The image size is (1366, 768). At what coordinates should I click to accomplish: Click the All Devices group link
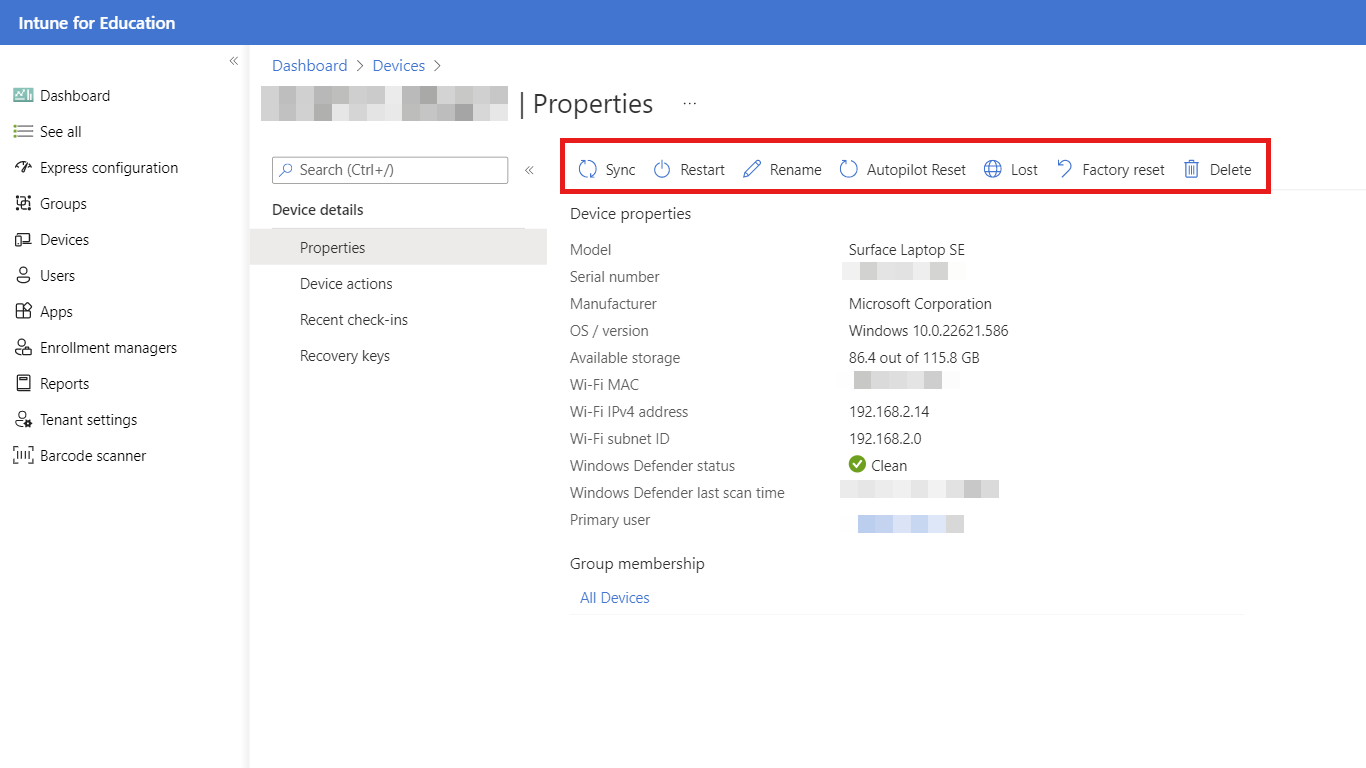(x=614, y=598)
